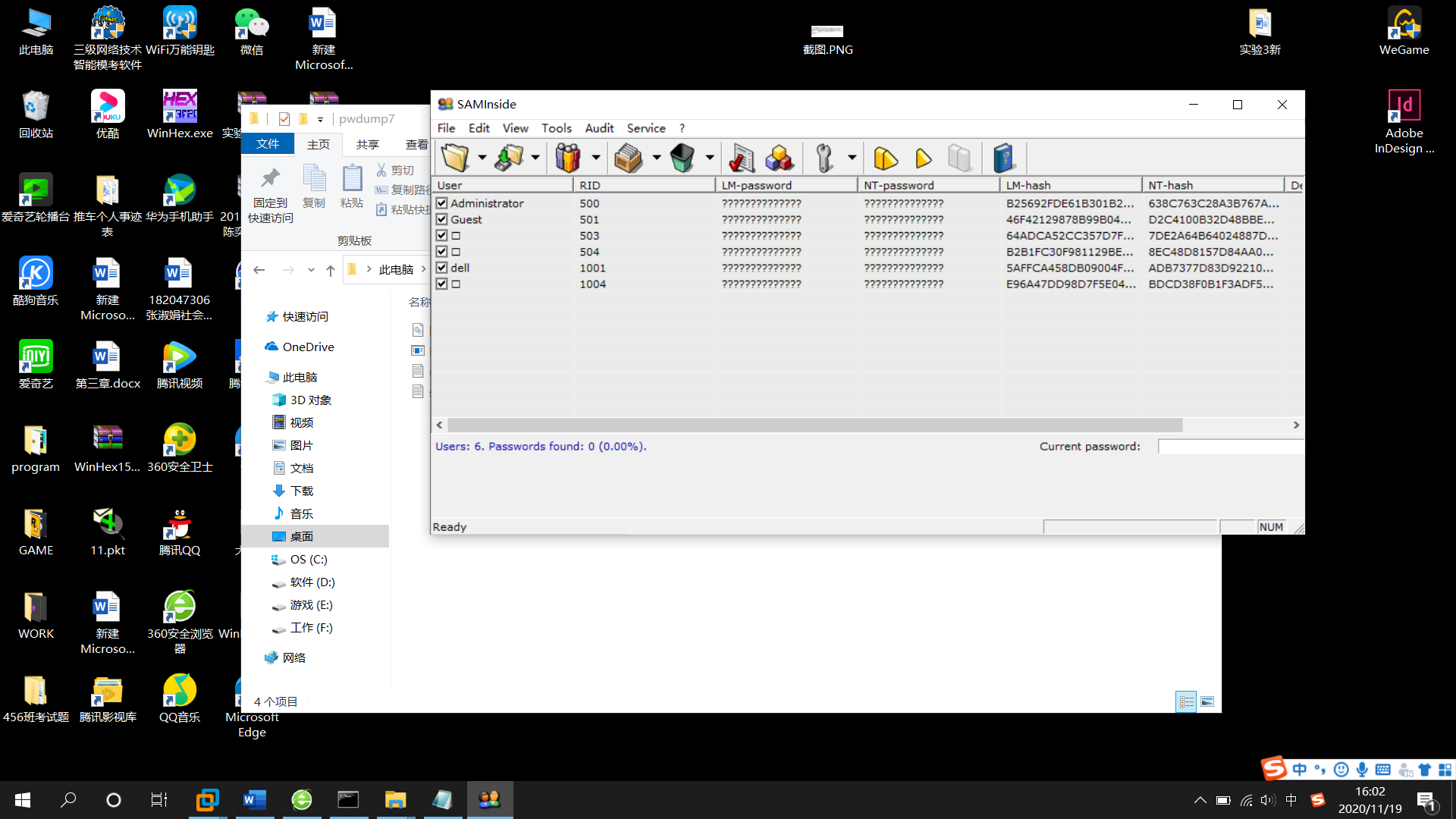Screen dimensions: 1456x819
Task: Toggle the dell user checkbox
Action: pos(442,268)
